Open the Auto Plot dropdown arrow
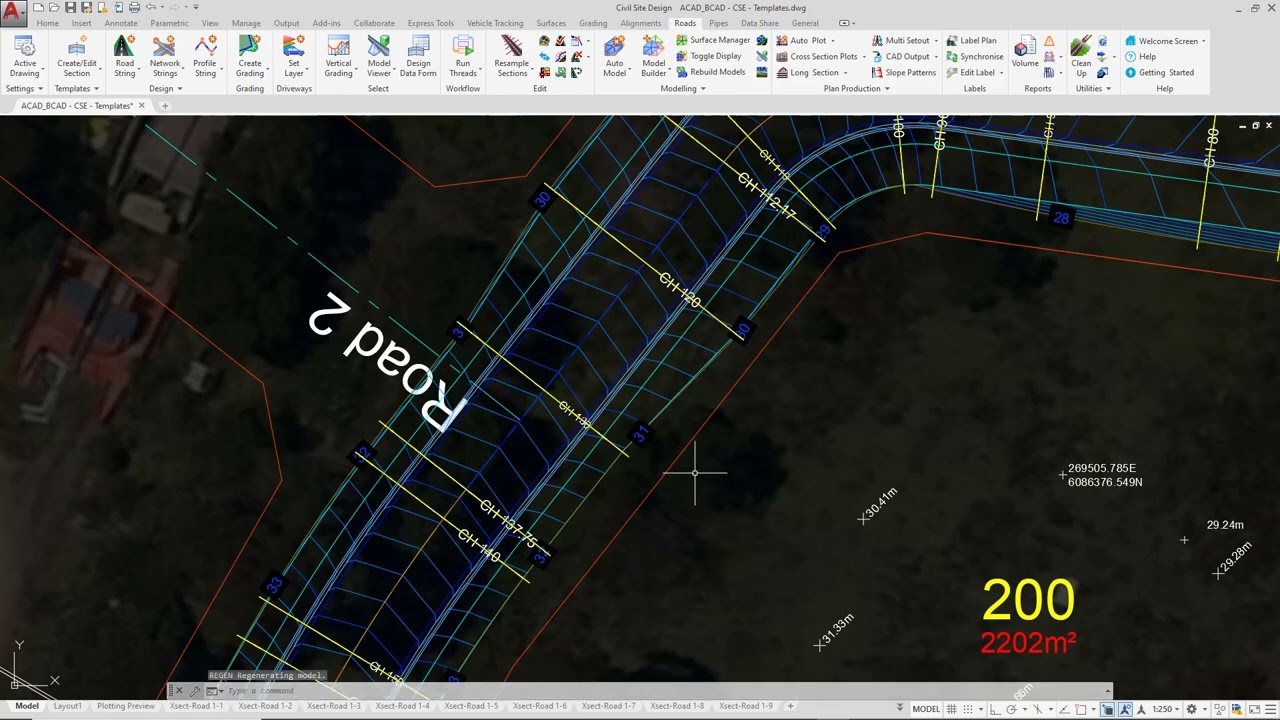This screenshot has width=1280, height=720. (832, 41)
